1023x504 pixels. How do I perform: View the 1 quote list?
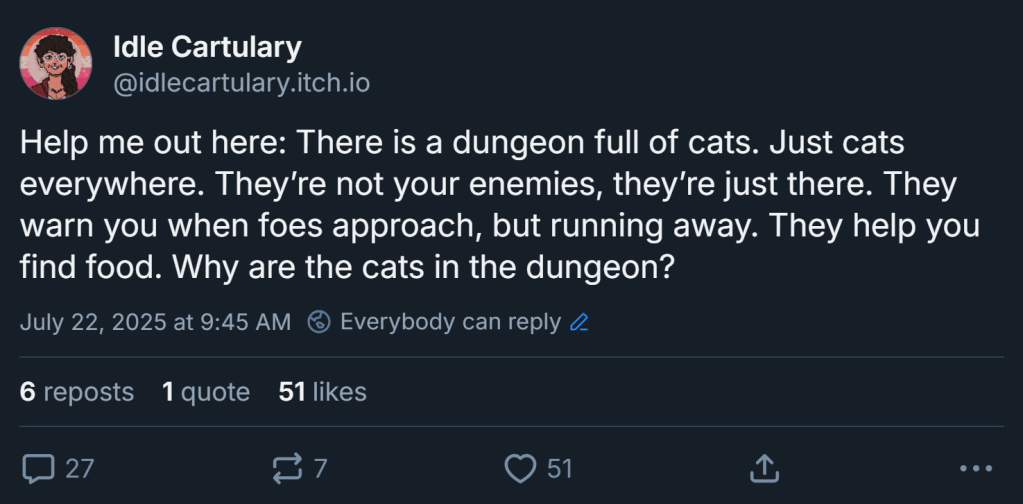point(205,392)
